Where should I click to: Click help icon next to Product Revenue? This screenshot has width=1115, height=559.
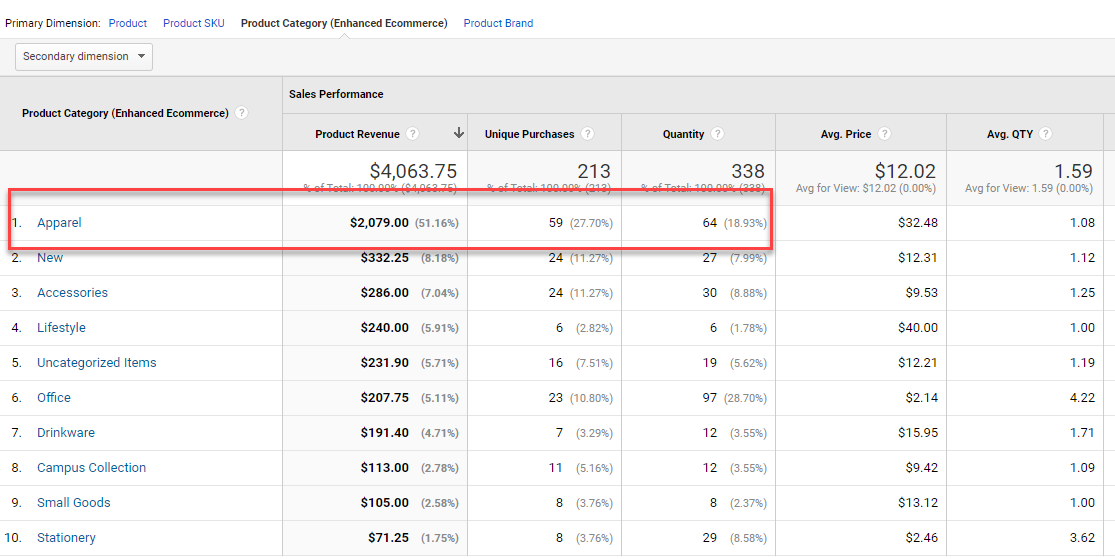click(413, 134)
